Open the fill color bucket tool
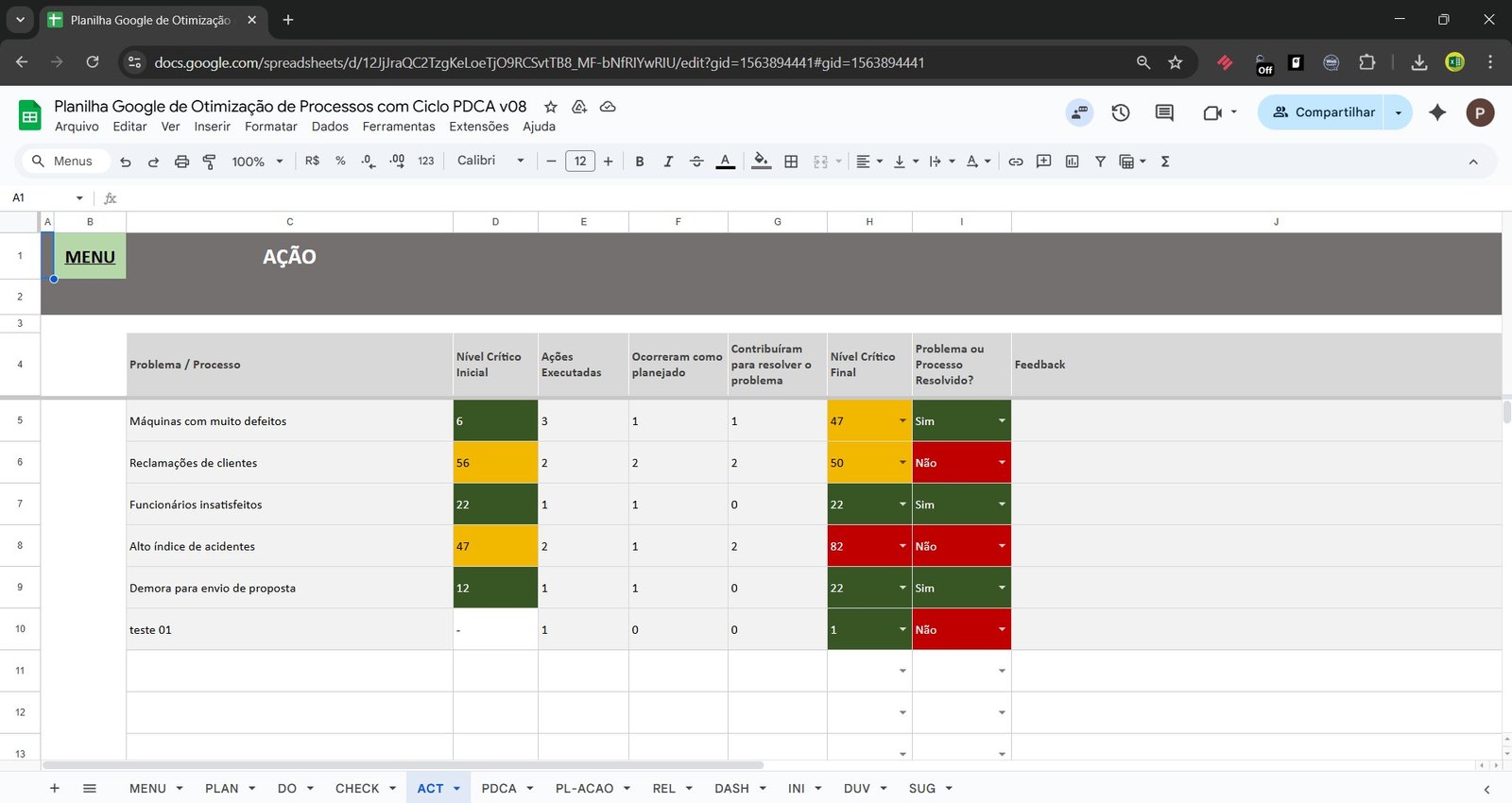This screenshot has width=1512, height=803. pos(761,162)
